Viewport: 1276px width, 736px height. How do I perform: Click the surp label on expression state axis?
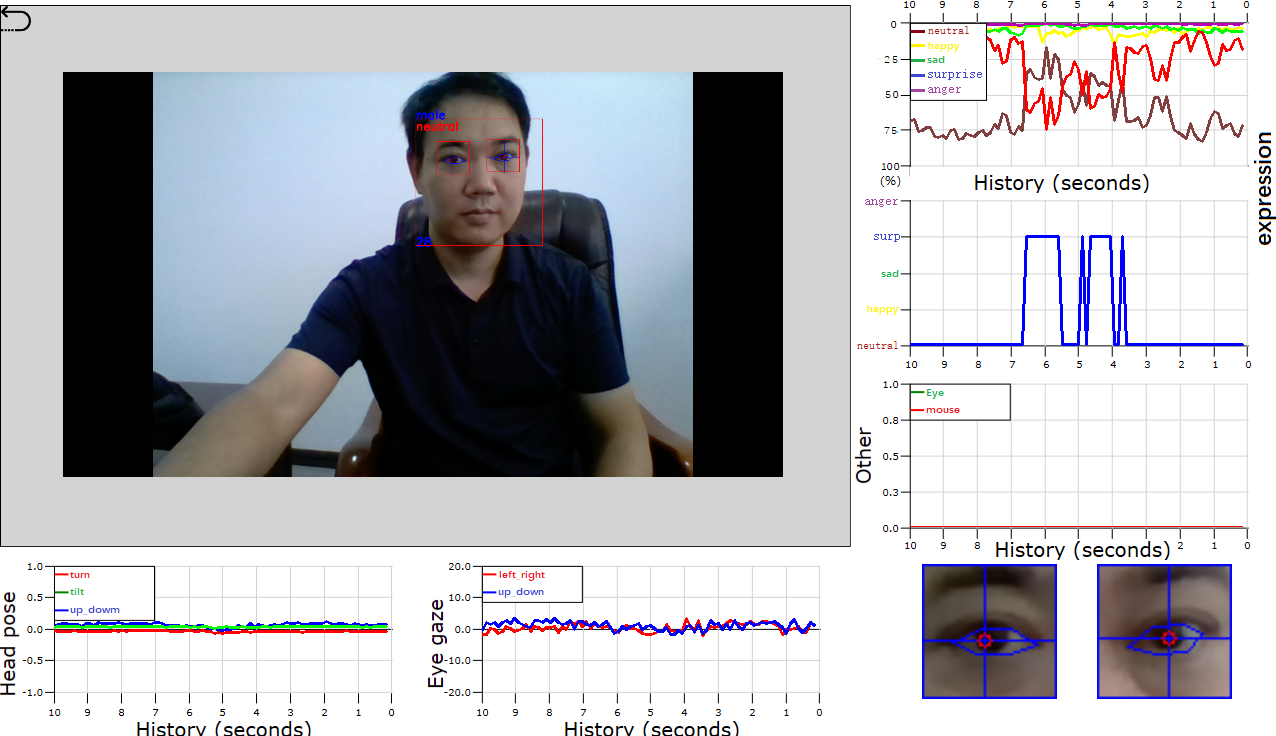point(885,237)
